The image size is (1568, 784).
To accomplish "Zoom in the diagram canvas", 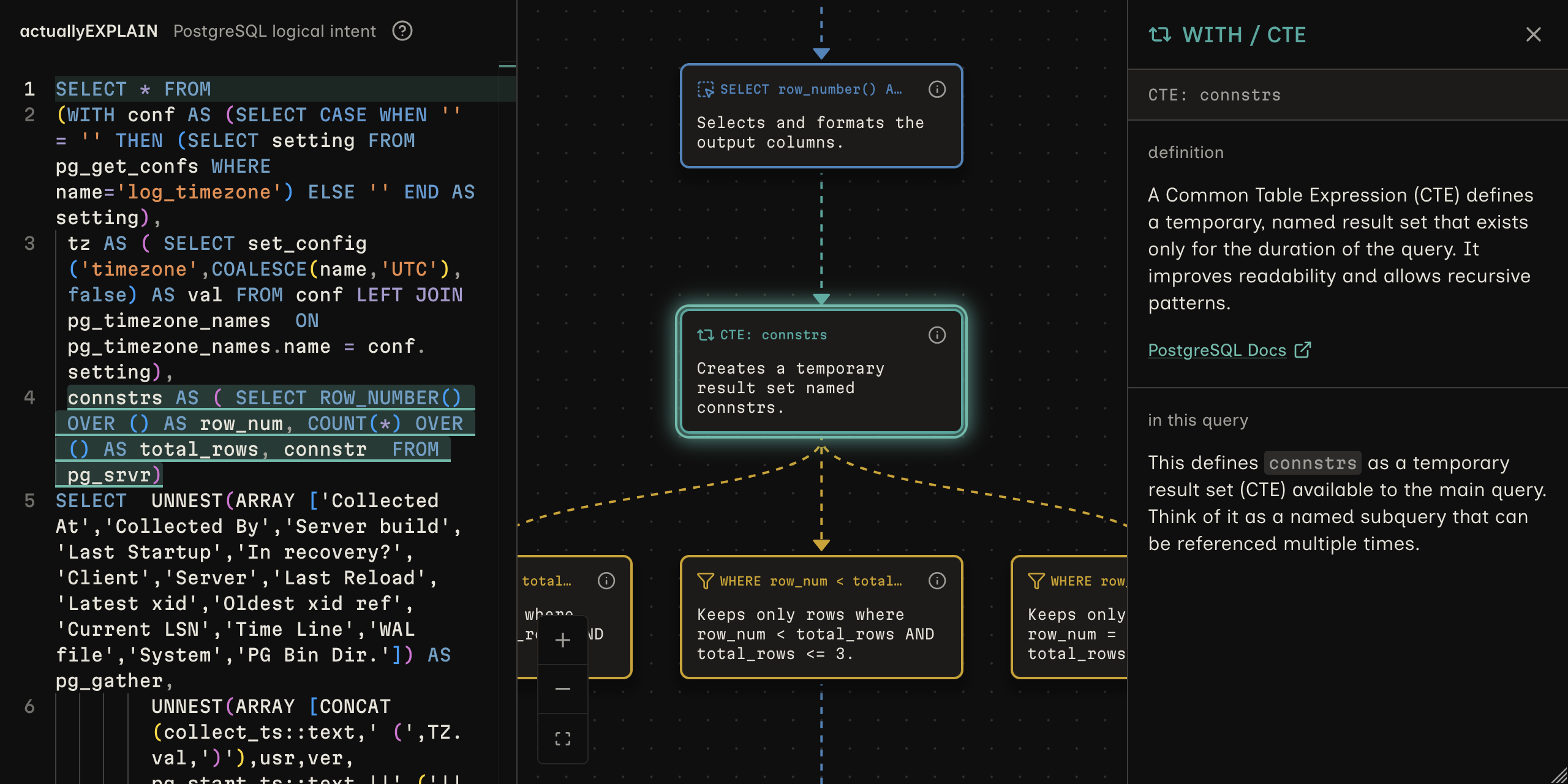I will point(563,640).
